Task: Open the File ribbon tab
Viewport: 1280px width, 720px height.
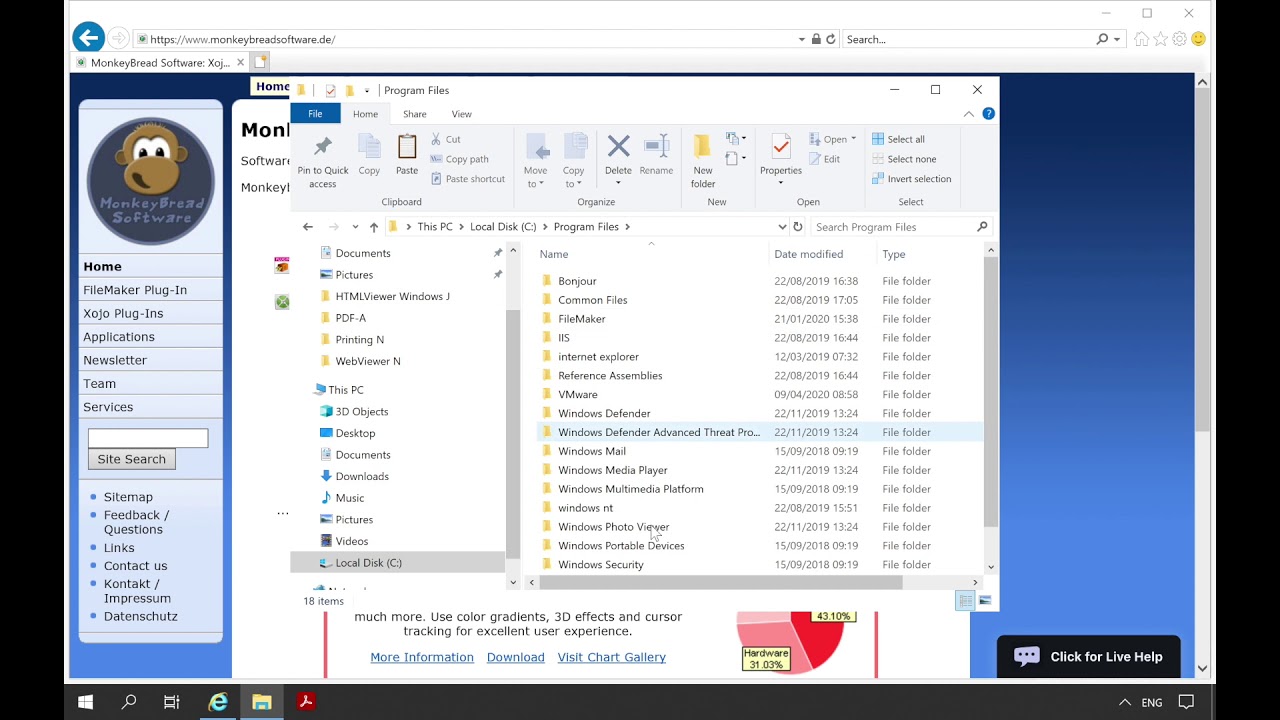Action: pos(315,114)
